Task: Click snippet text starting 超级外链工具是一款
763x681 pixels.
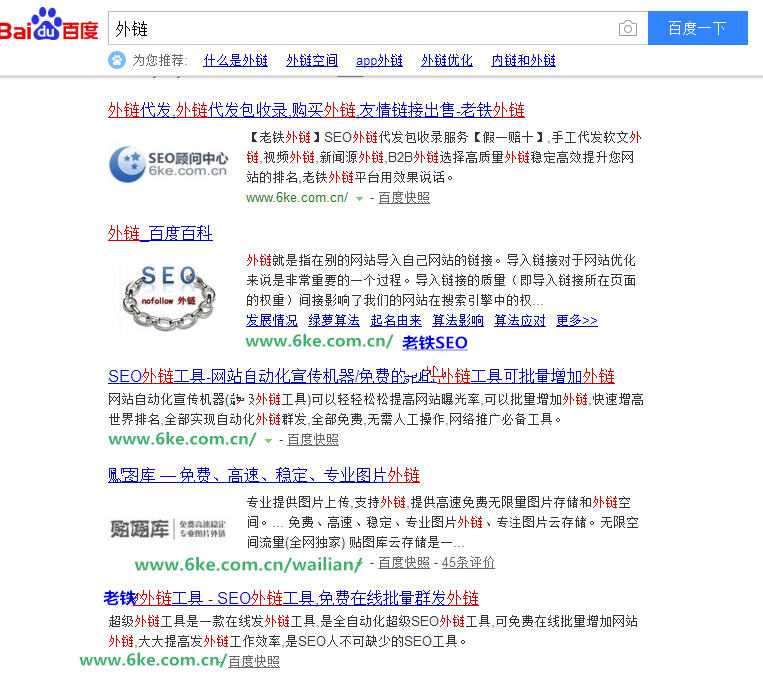Action: coord(373,631)
